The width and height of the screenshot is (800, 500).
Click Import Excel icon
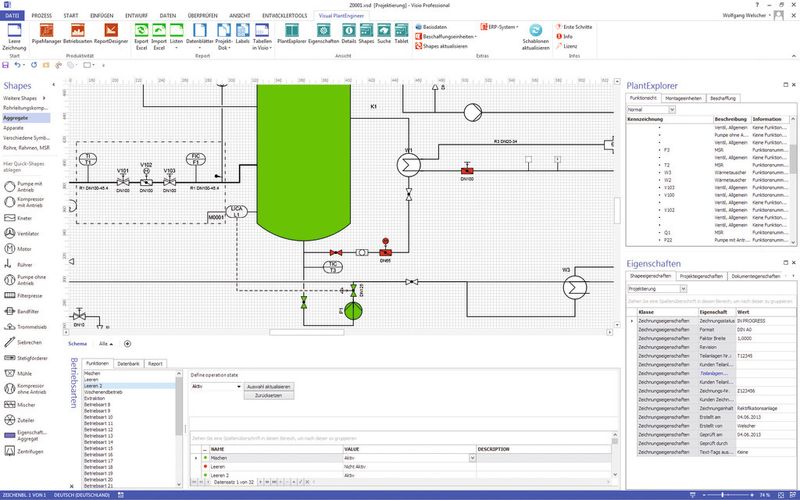point(159,37)
